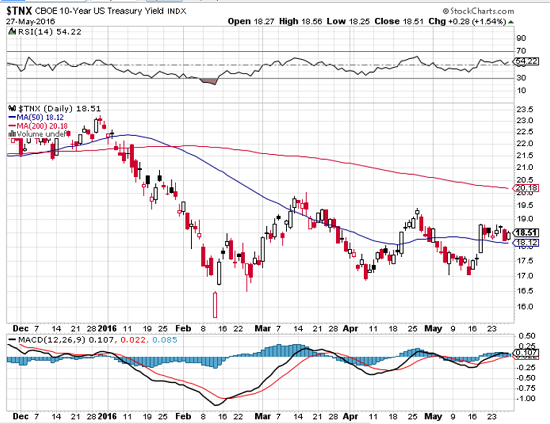Click the RSI(14) indicator icon
550x424 pixels.
tap(12, 32)
